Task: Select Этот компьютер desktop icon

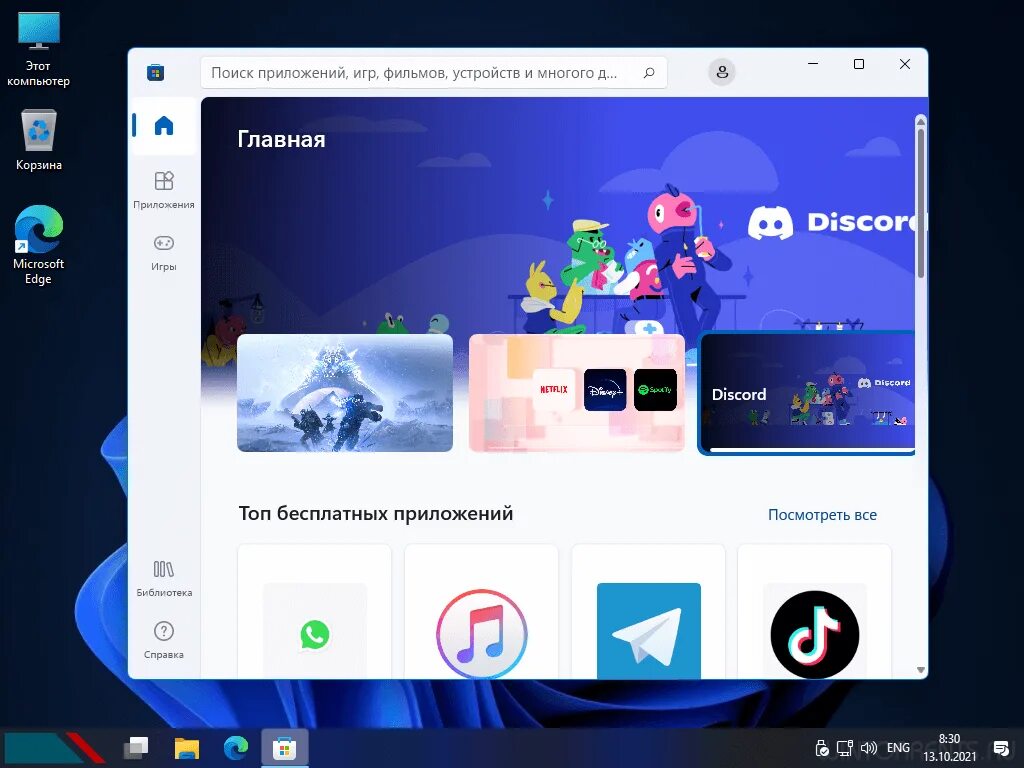Action: click(x=39, y=50)
